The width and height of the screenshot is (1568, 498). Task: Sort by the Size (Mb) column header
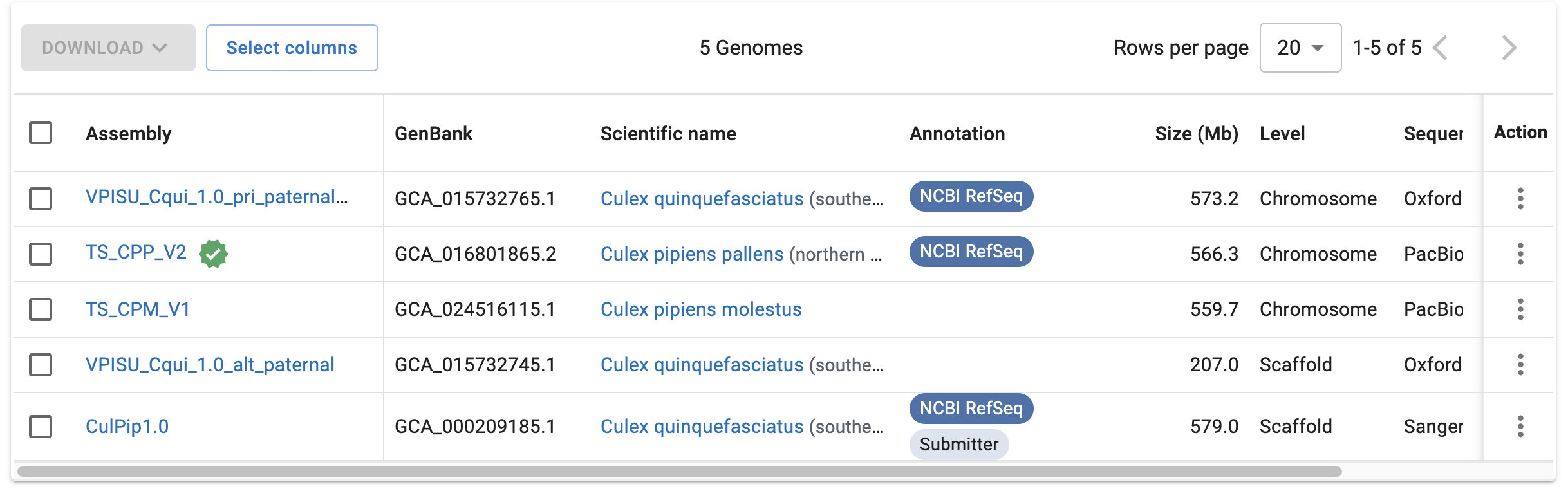[x=1197, y=133]
